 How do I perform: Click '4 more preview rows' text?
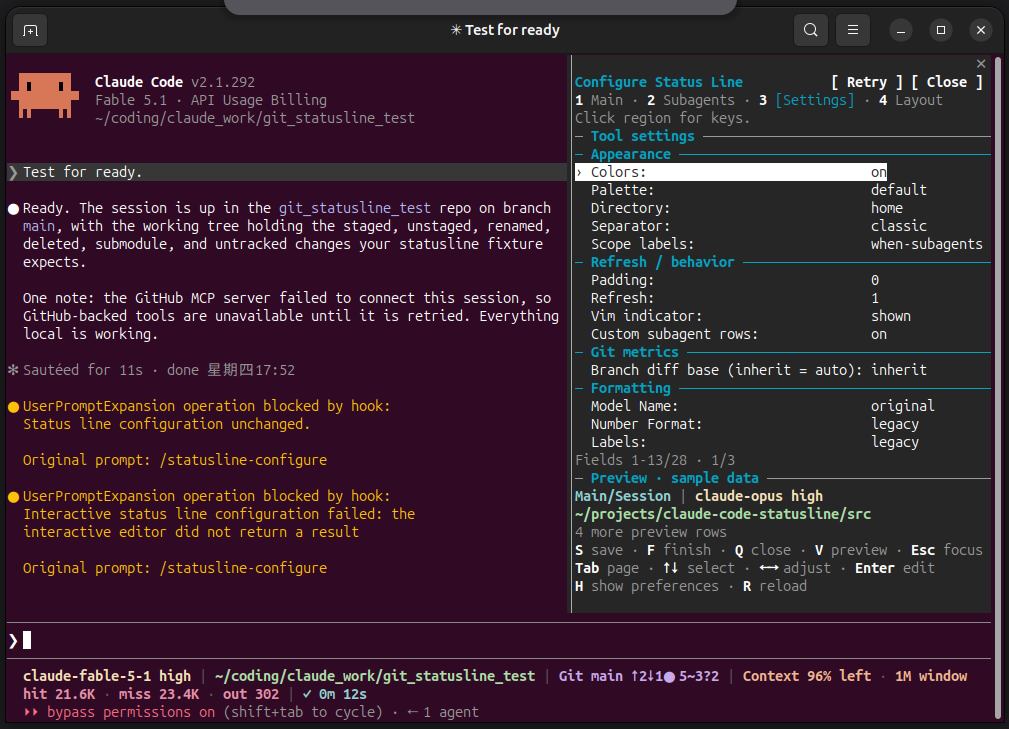pos(651,532)
